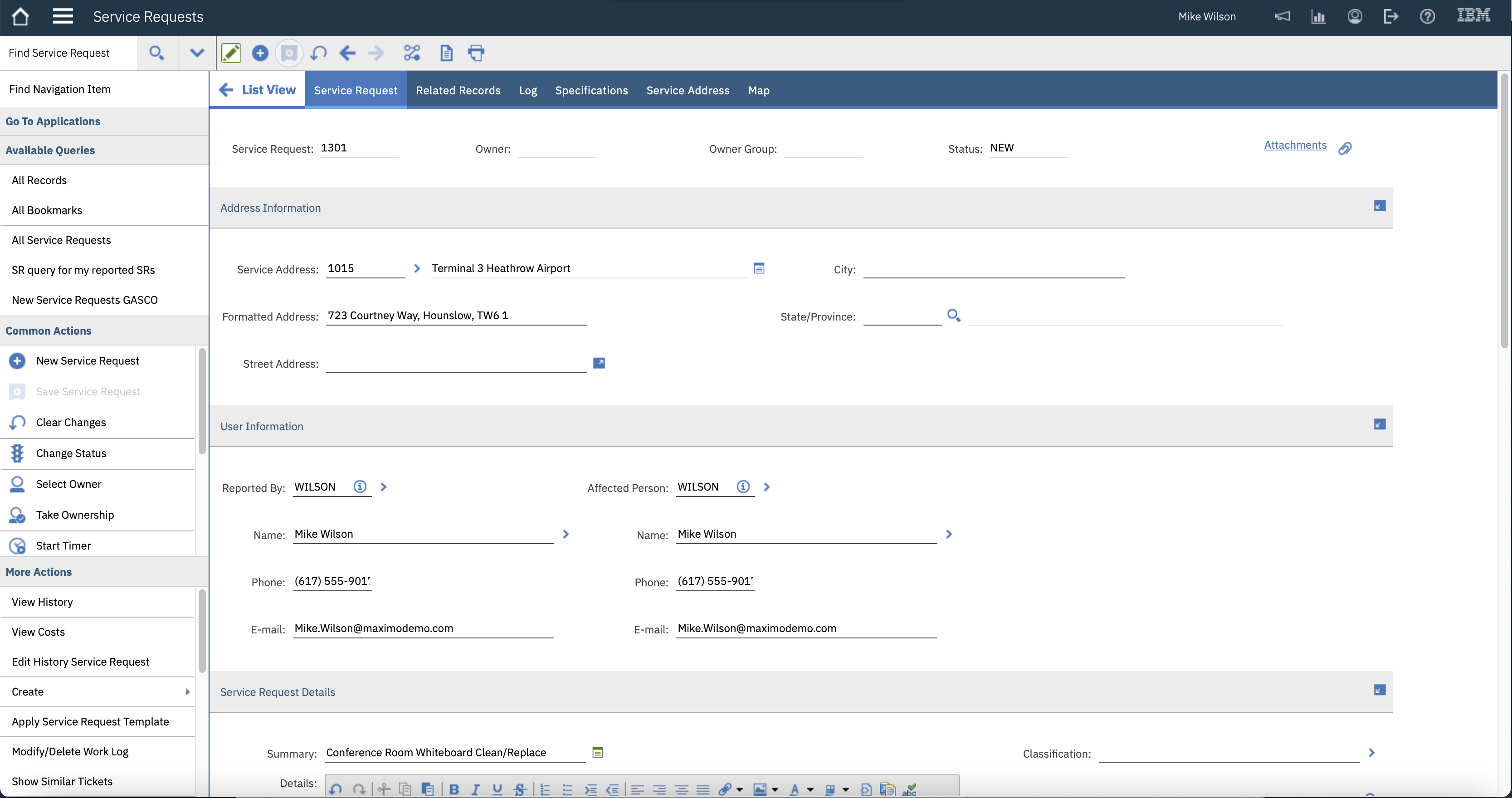Click the Home icon in header
Screen dimensions: 1512x798
coord(20,16)
